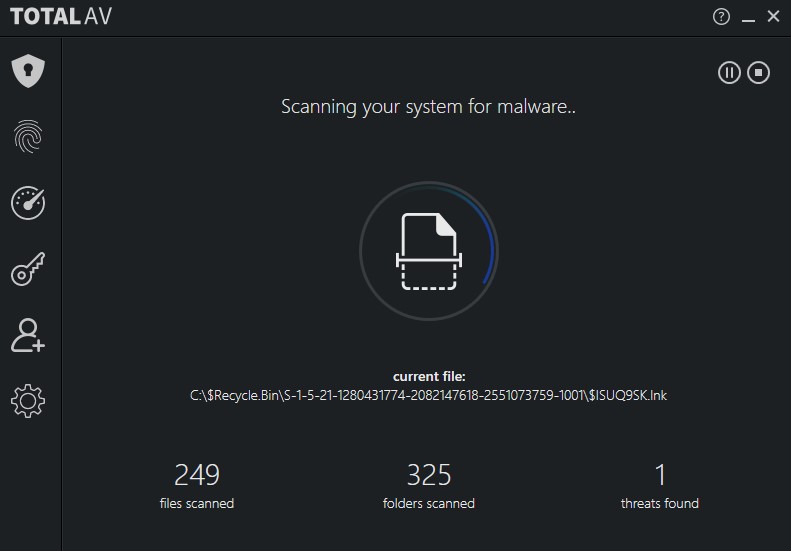Open the key password vault section
Screen dimensions: 791x551
pyautogui.click(x=28, y=269)
